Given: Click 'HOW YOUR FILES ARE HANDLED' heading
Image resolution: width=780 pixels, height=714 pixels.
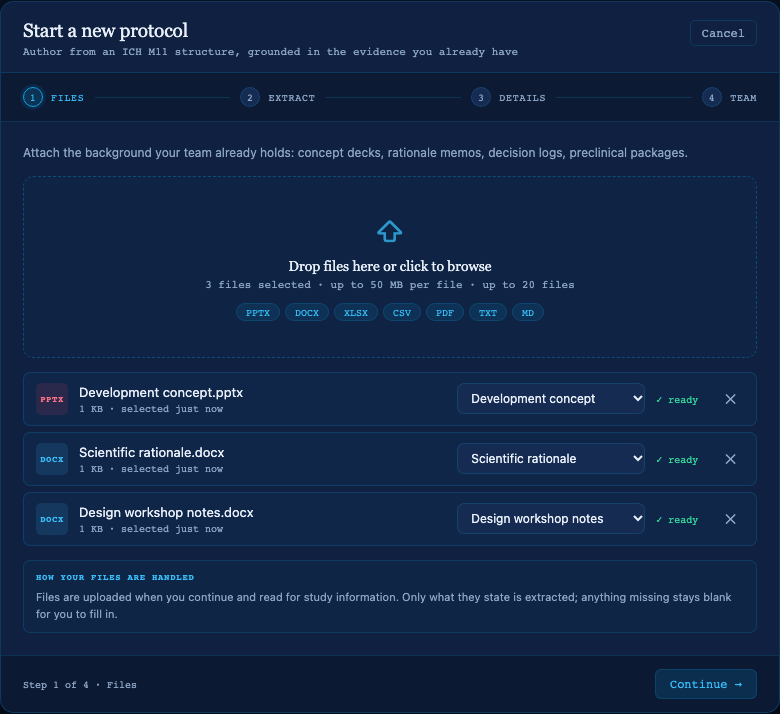Looking at the screenshot, I should pyautogui.click(x=115, y=577).
